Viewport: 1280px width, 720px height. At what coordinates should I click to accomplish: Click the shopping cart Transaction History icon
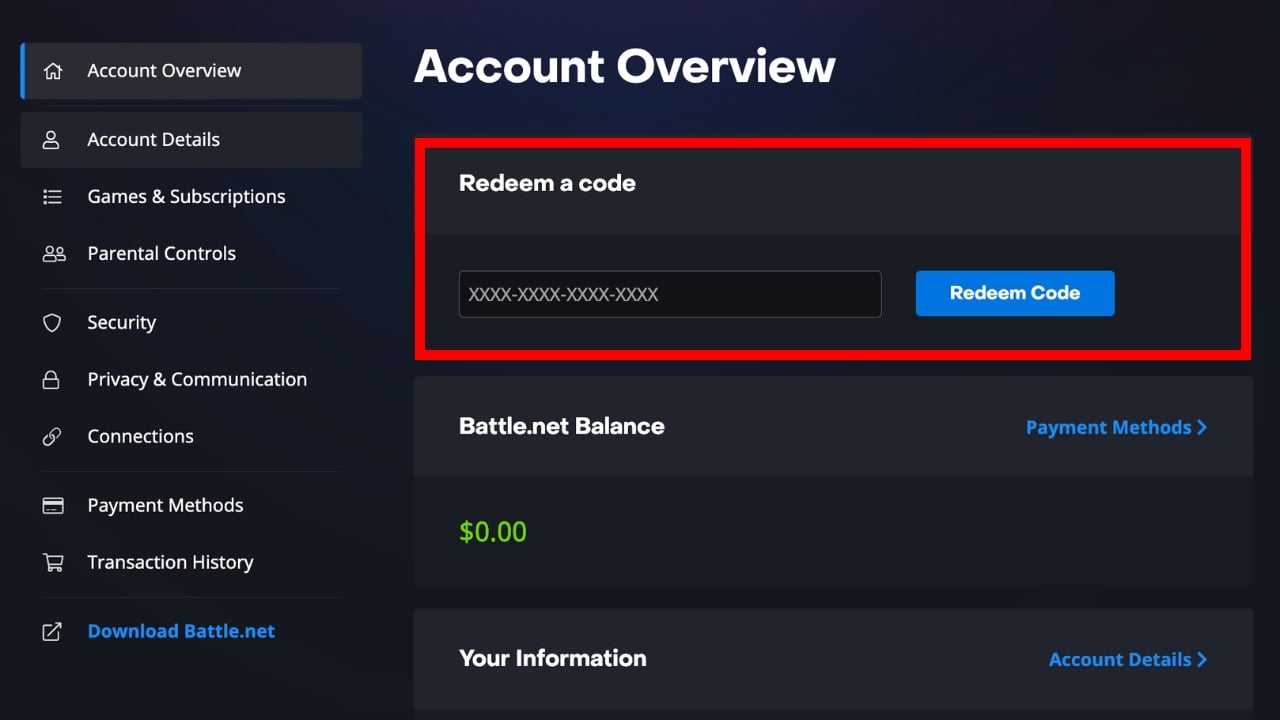[53, 563]
